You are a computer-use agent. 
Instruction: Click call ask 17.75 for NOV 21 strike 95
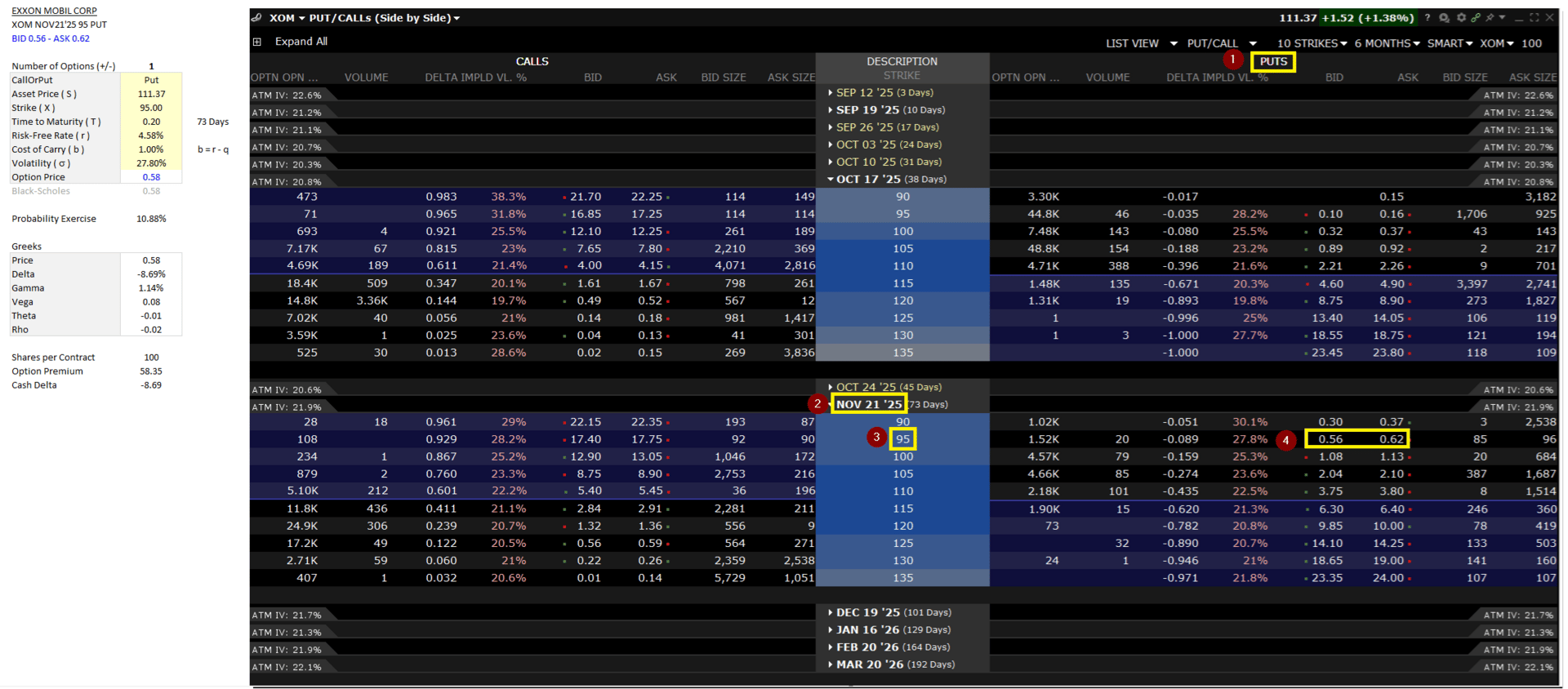coord(647,439)
